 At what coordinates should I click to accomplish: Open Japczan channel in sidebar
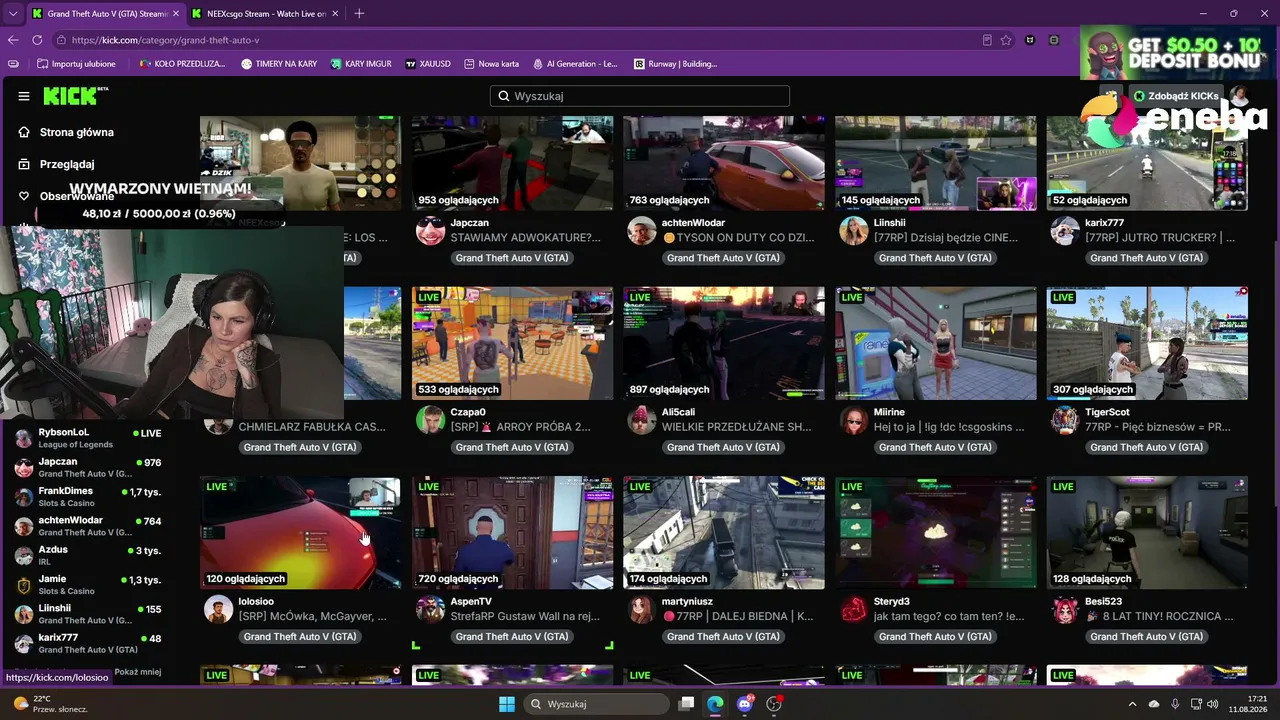(88, 467)
